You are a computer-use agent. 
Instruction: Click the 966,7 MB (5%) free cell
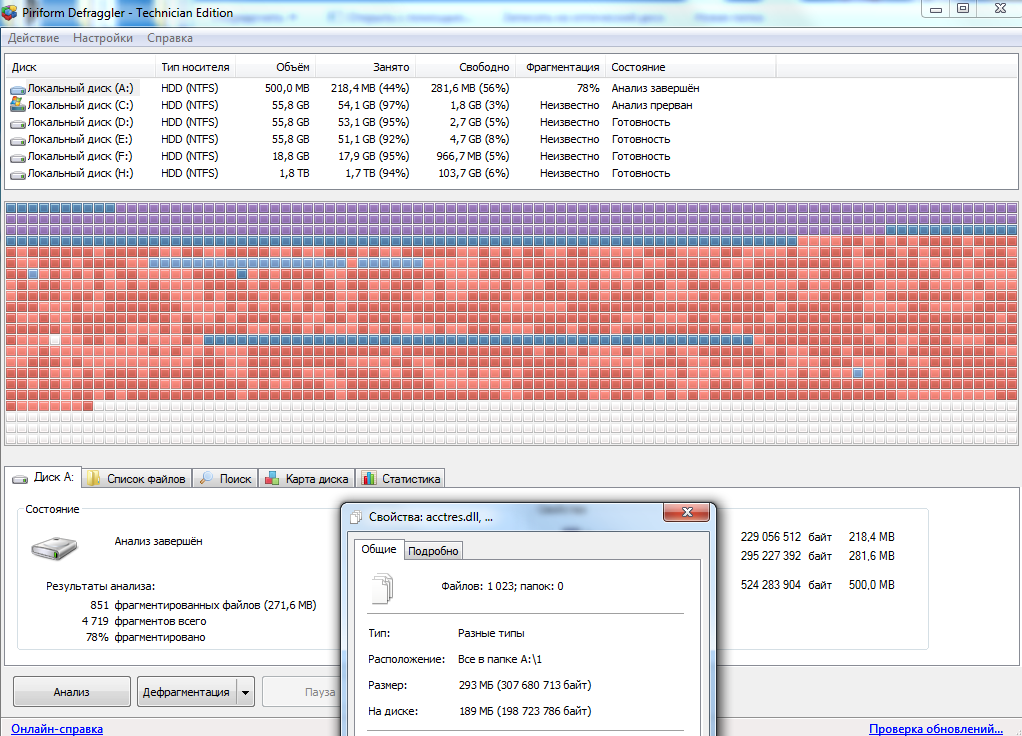point(473,156)
